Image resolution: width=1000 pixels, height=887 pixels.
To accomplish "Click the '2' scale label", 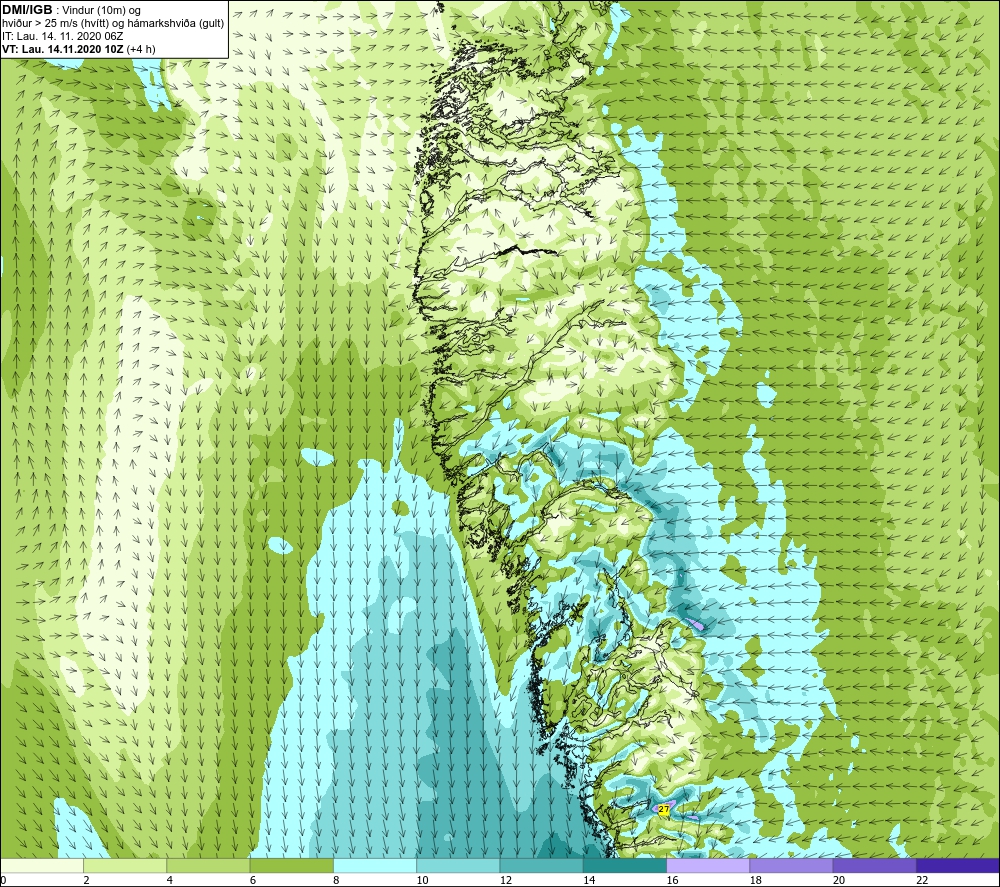I will 86,881.
